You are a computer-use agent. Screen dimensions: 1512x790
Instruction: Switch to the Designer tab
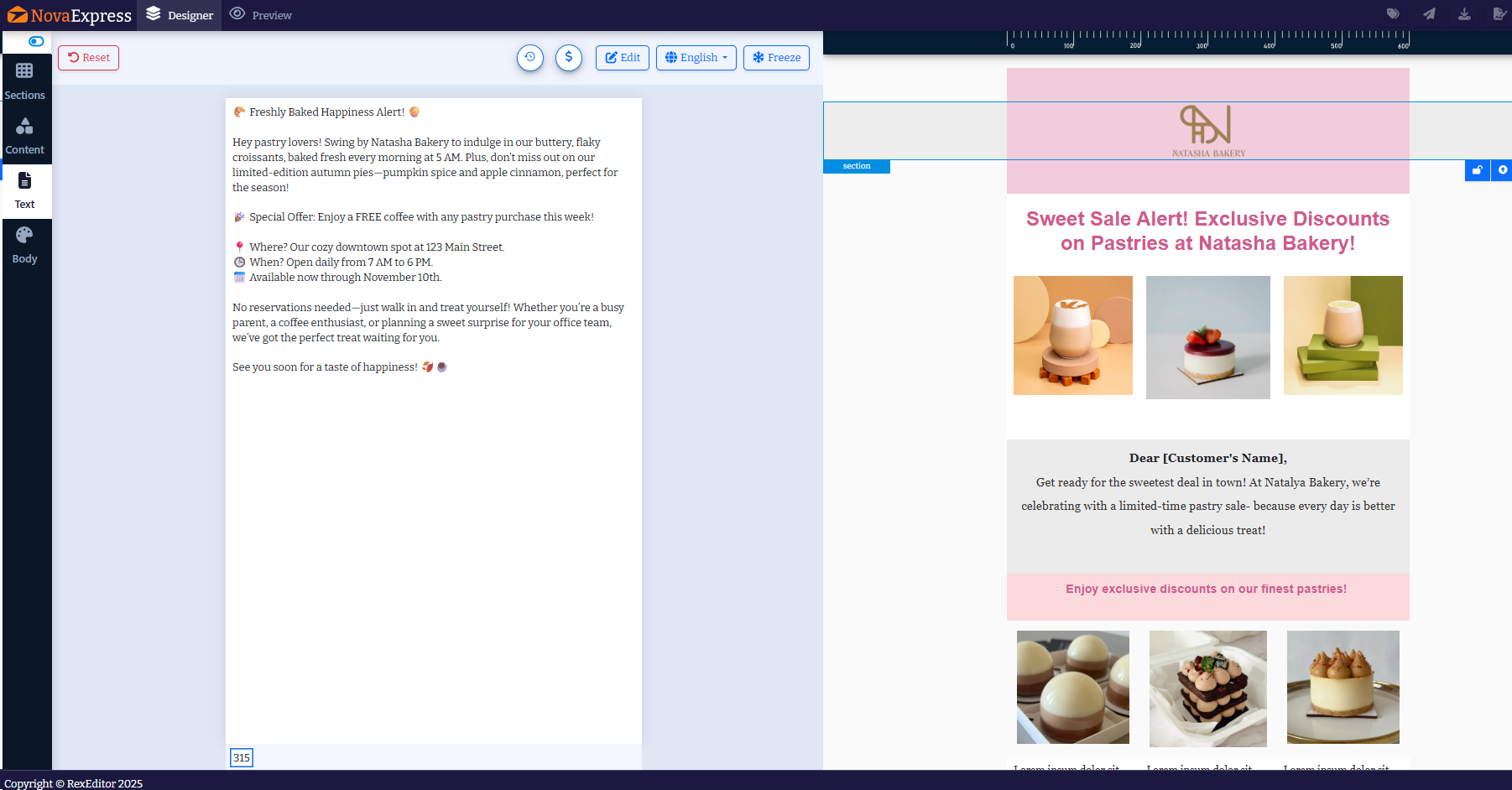click(x=180, y=15)
